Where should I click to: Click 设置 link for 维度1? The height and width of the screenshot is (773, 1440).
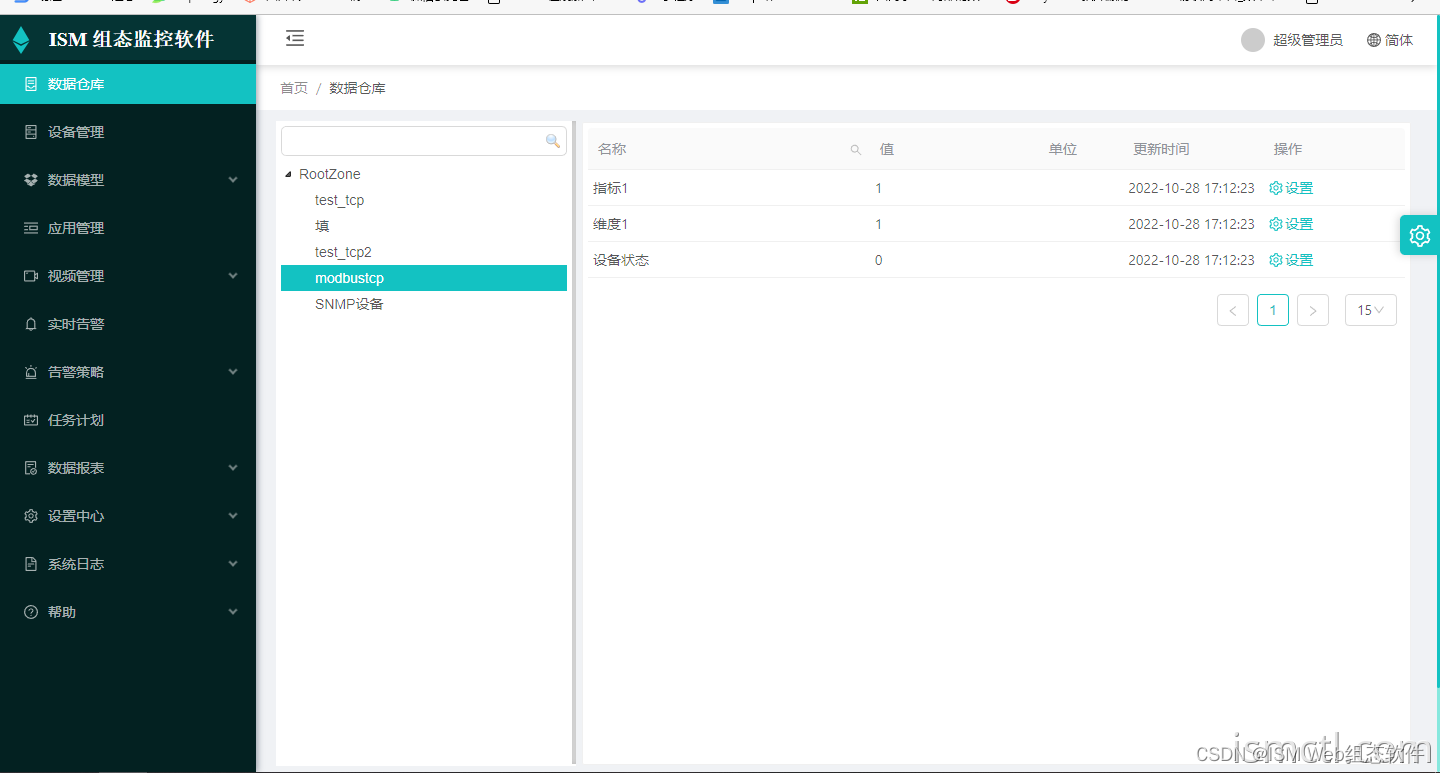tap(1299, 224)
